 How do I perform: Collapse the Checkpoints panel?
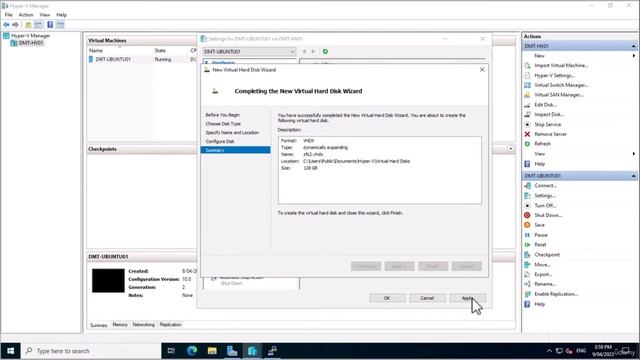click(510, 149)
